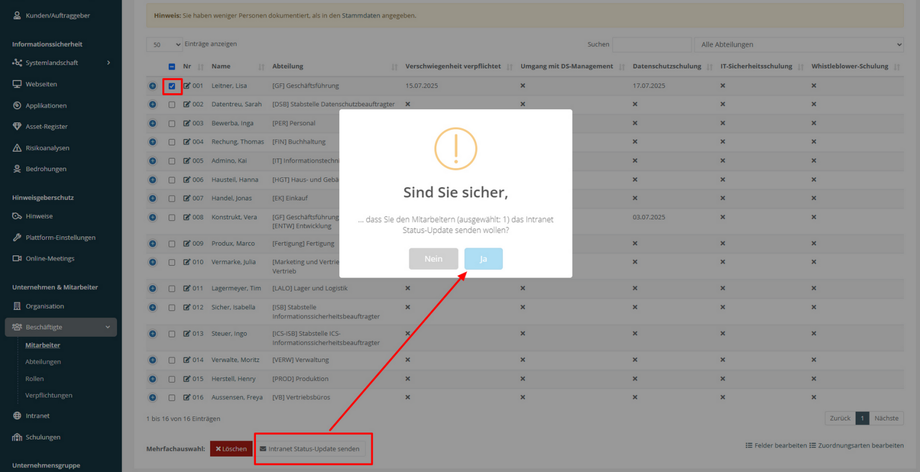Image resolution: width=920 pixels, height=472 pixels.
Task: Edit employee 001 with pencil icon
Action: [187, 86]
